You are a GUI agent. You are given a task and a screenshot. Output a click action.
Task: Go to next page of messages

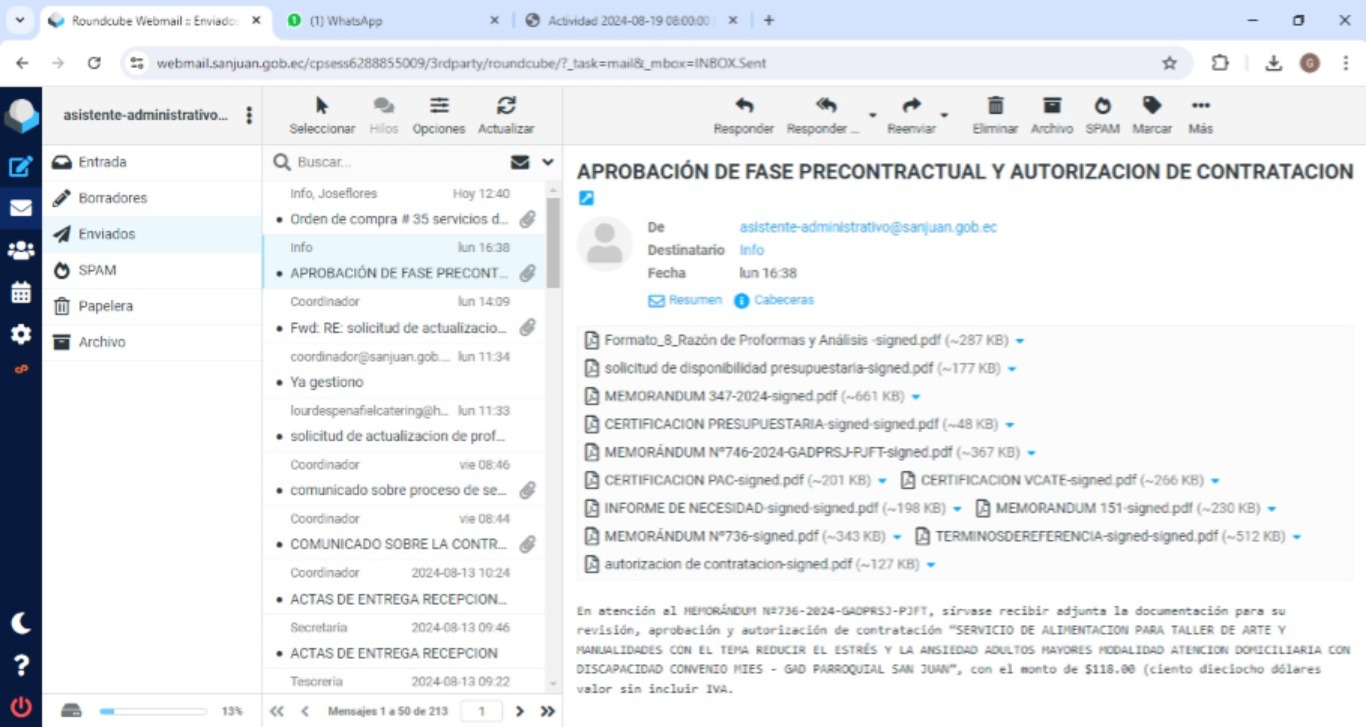click(519, 711)
